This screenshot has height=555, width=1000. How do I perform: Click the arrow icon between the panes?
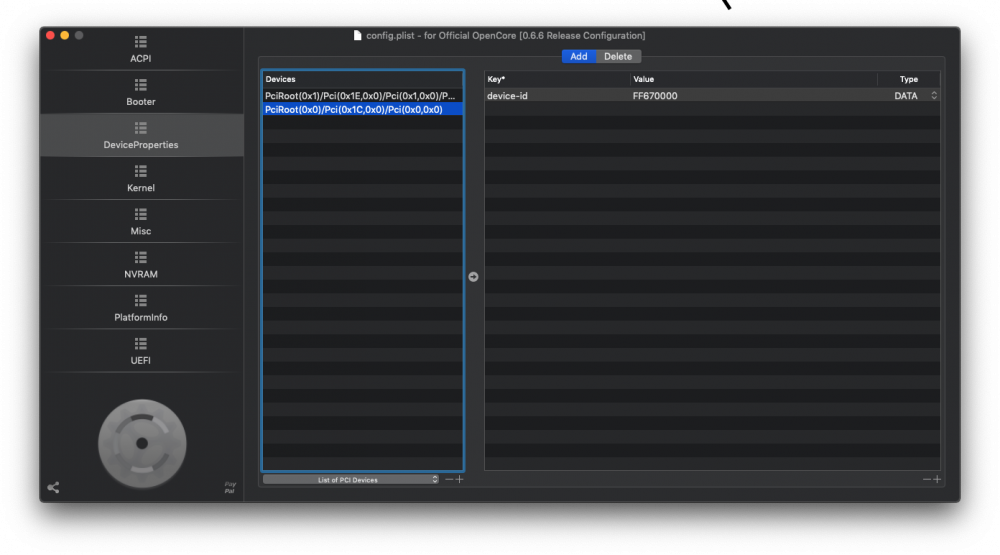click(x=473, y=277)
